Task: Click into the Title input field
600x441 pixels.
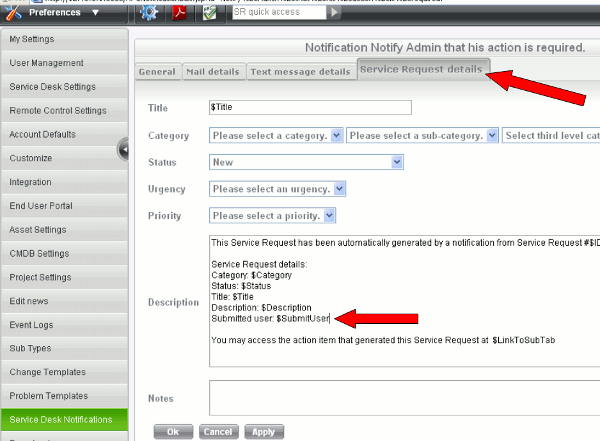Action: click(310, 108)
